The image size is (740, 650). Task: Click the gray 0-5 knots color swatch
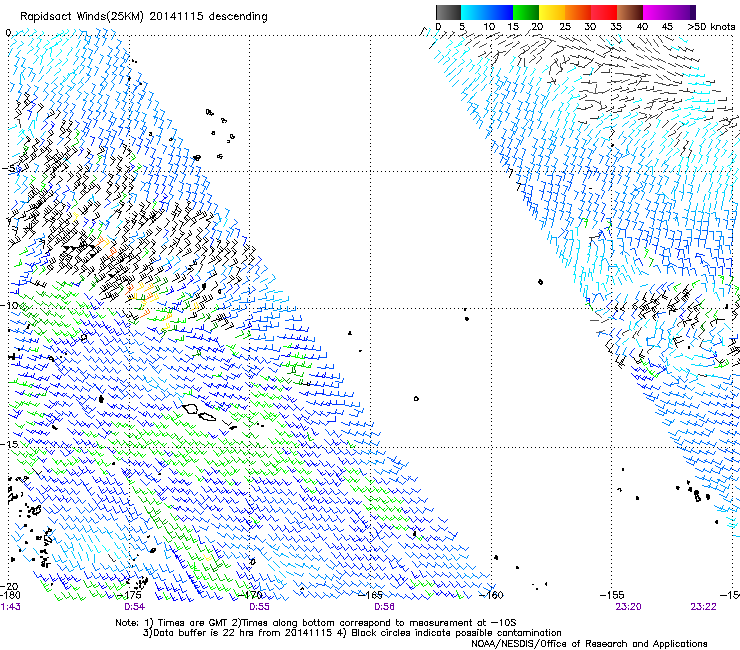coord(448,12)
